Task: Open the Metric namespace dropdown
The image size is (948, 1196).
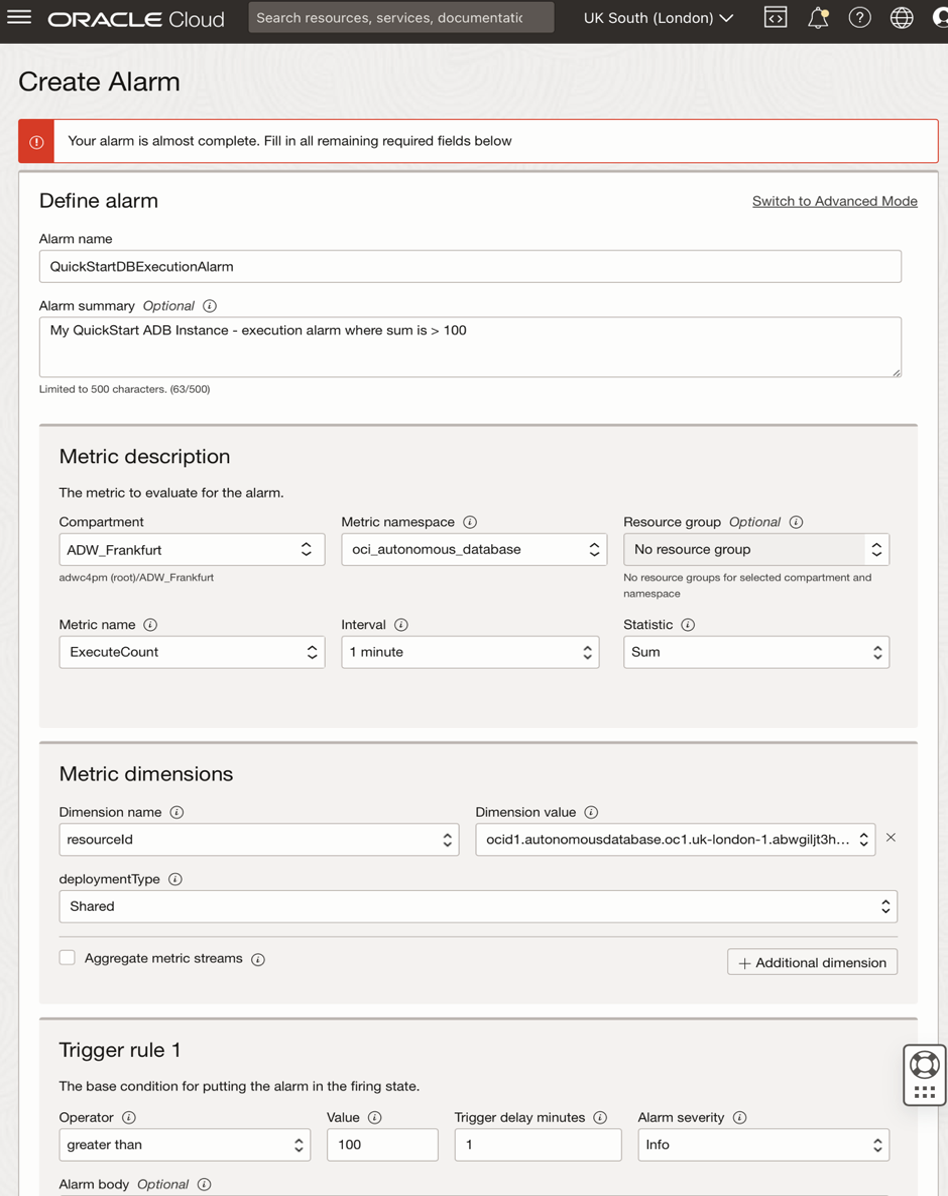Action: tap(474, 550)
